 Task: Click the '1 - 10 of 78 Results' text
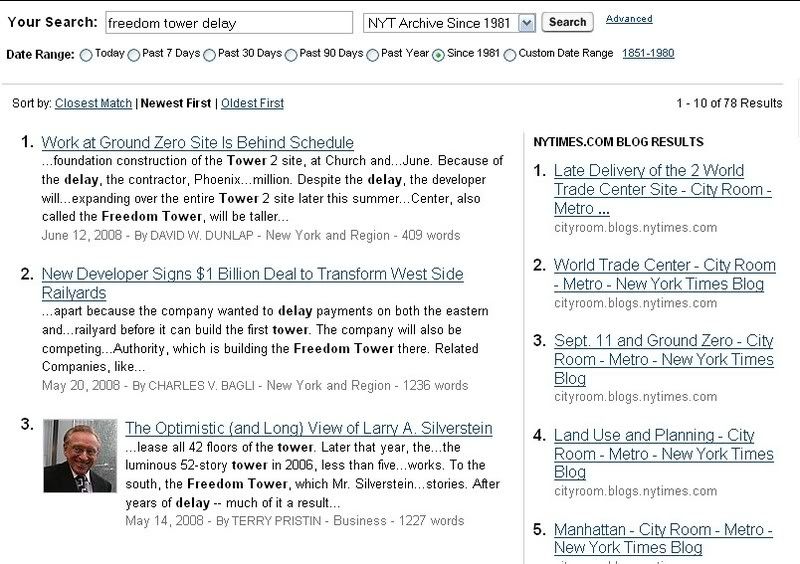(729, 103)
